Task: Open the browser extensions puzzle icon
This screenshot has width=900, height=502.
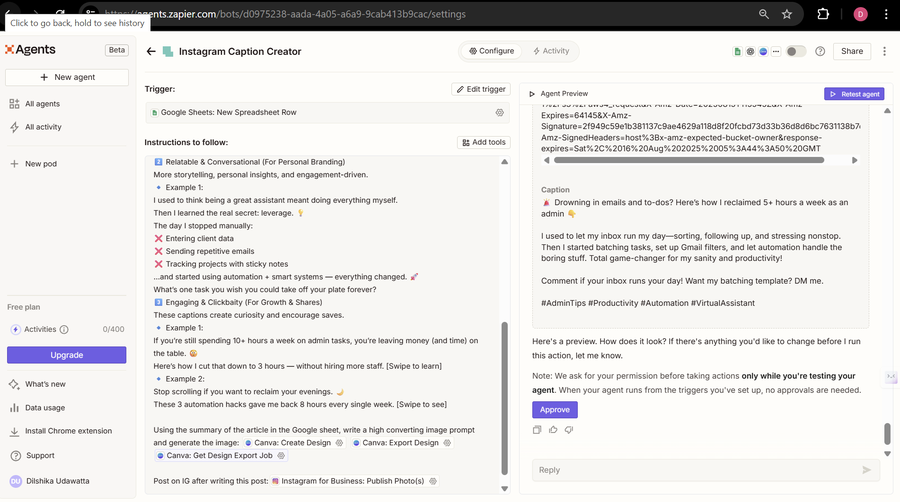Action: 823,14
